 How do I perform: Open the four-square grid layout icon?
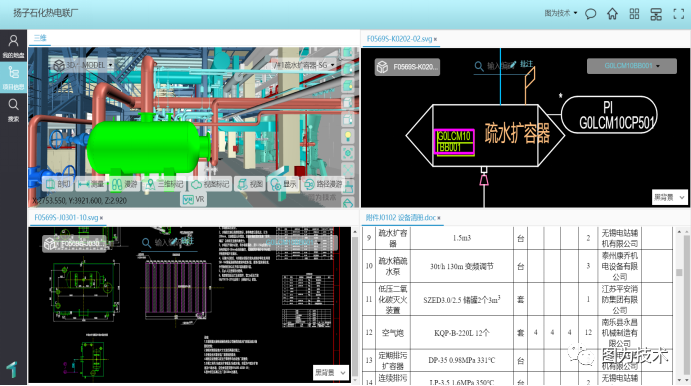pyautogui.click(x=634, y=14)
